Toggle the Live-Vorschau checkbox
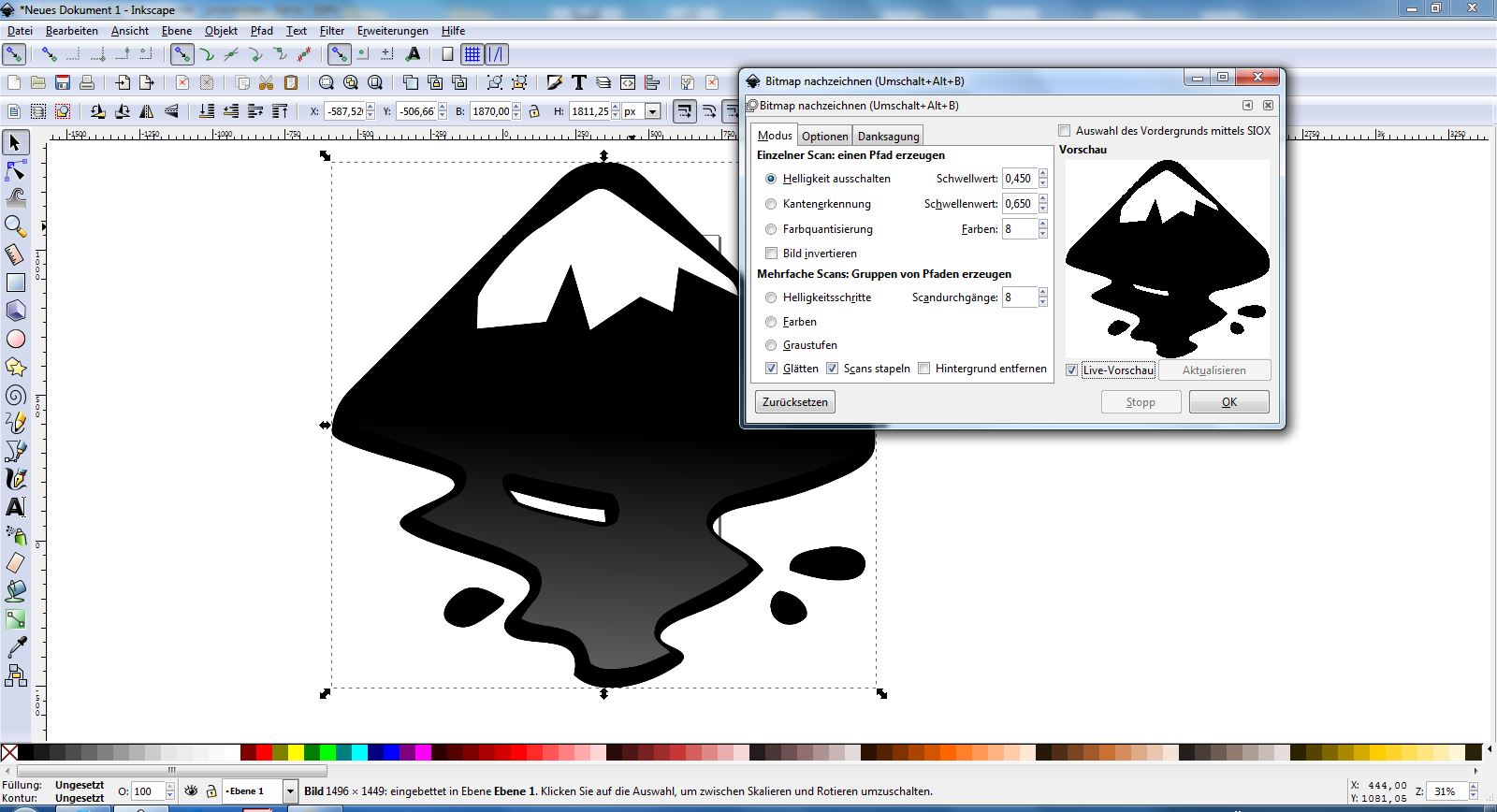Screen dimensions: 1497x812 tap(1072, 370)
